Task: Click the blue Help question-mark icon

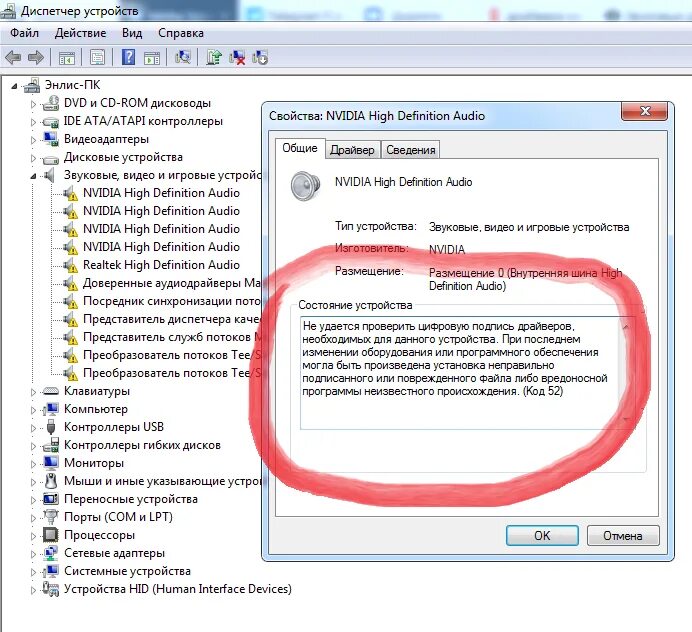Action: [128, 57]
